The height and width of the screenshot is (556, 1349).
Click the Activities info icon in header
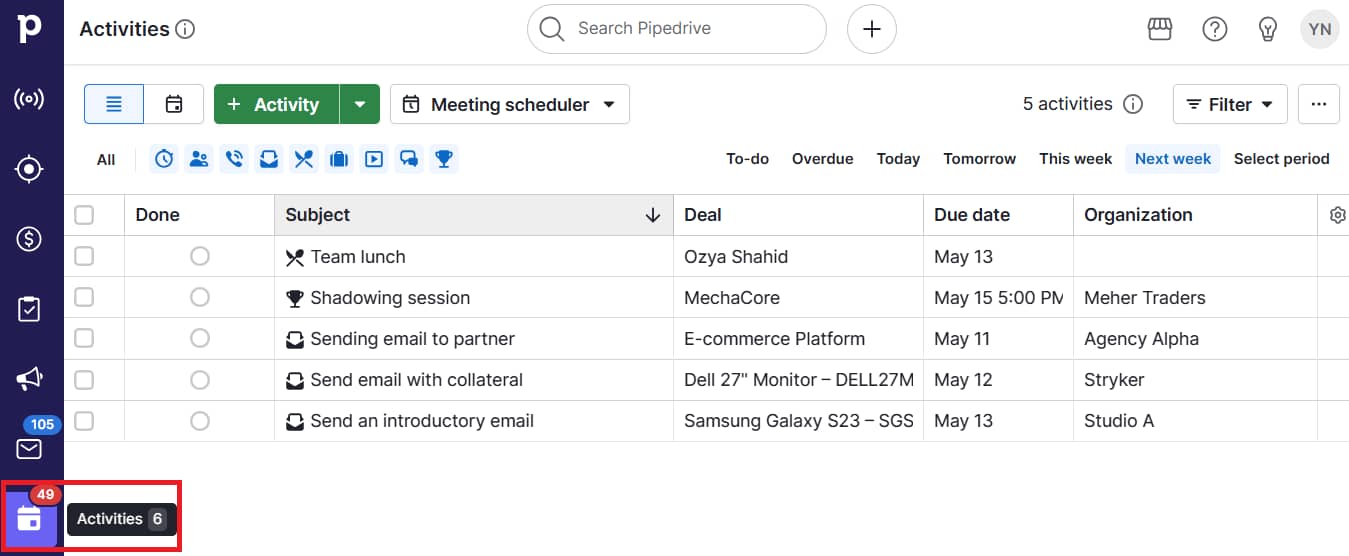click(x=185, y=29)
